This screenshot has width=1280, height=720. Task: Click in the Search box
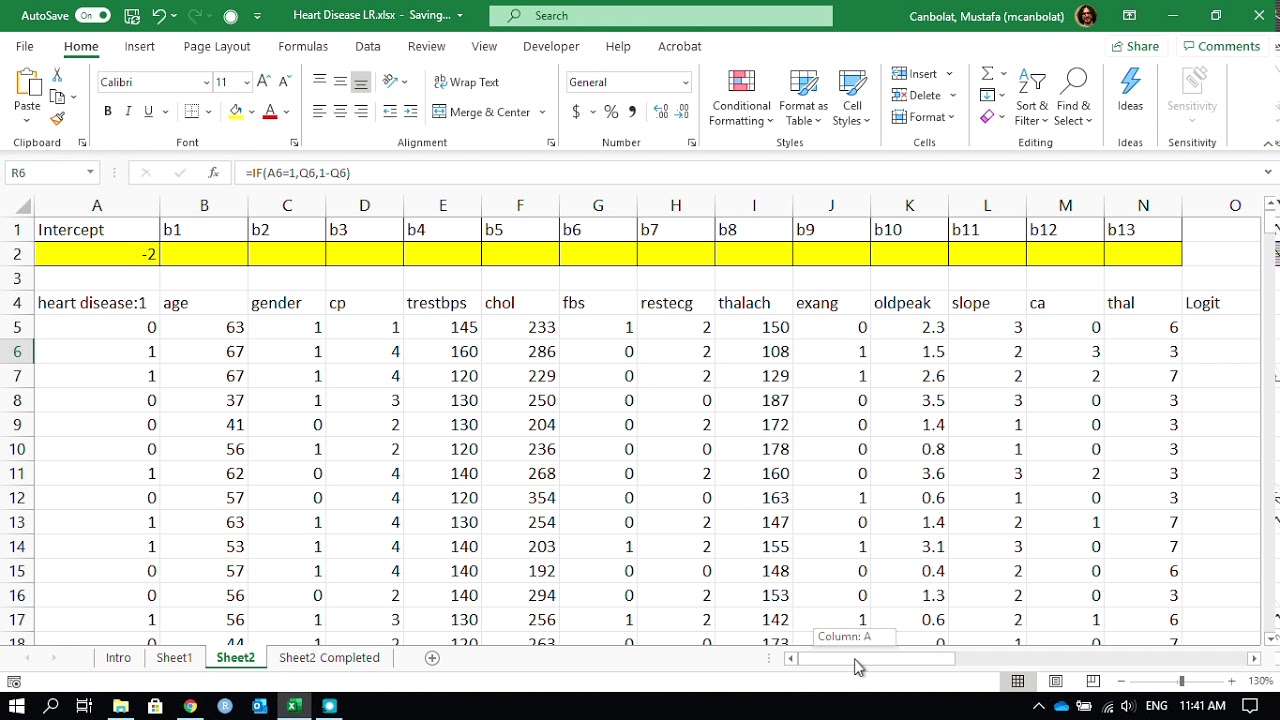click(661, 16)
